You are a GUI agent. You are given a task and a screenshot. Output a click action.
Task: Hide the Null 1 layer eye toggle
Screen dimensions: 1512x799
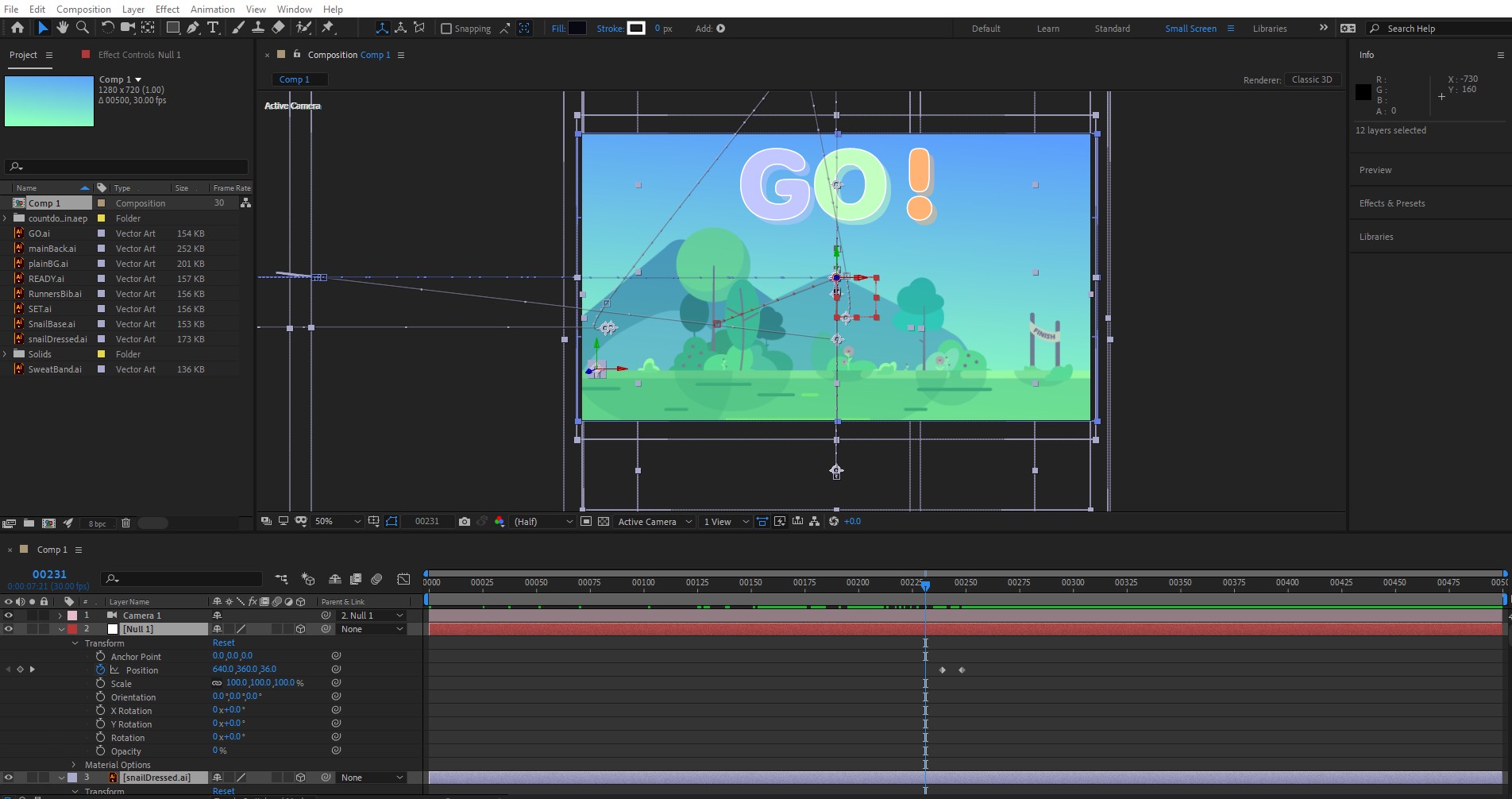9,629
